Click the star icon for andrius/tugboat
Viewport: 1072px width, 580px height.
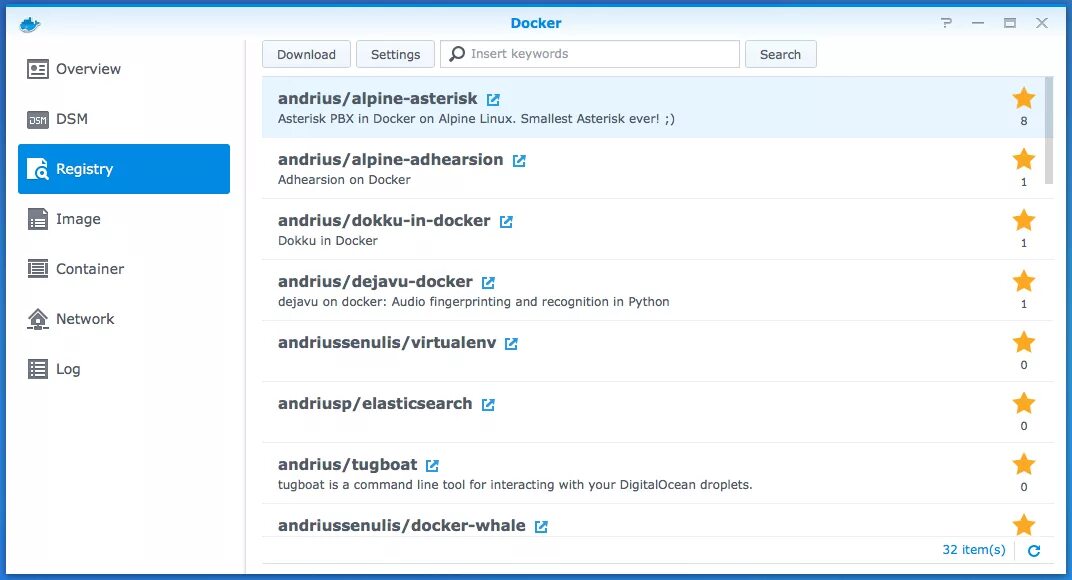click(1023, 464)
